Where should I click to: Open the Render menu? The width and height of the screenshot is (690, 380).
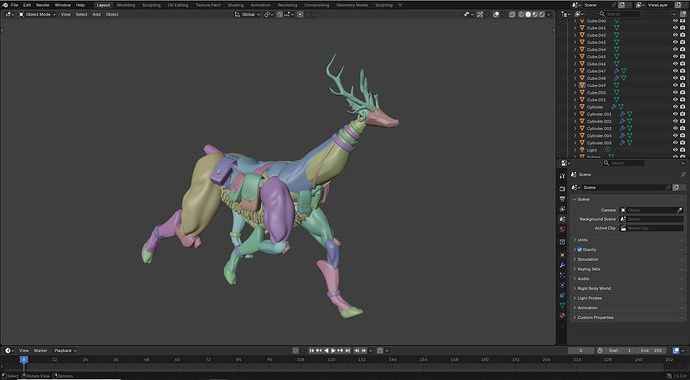click(43, 5)
